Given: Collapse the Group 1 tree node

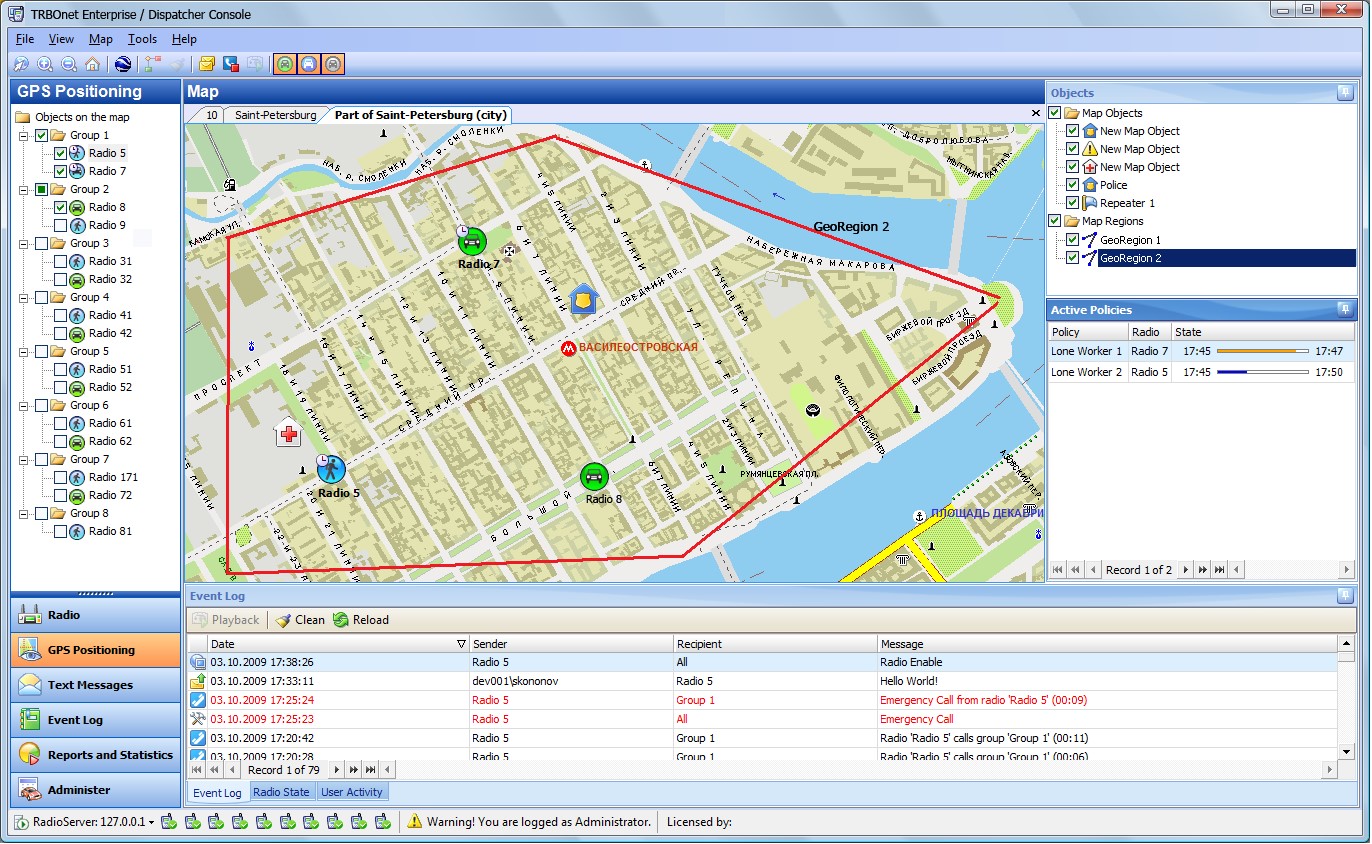Looking at the screenshot, I should tap(24, 136).
